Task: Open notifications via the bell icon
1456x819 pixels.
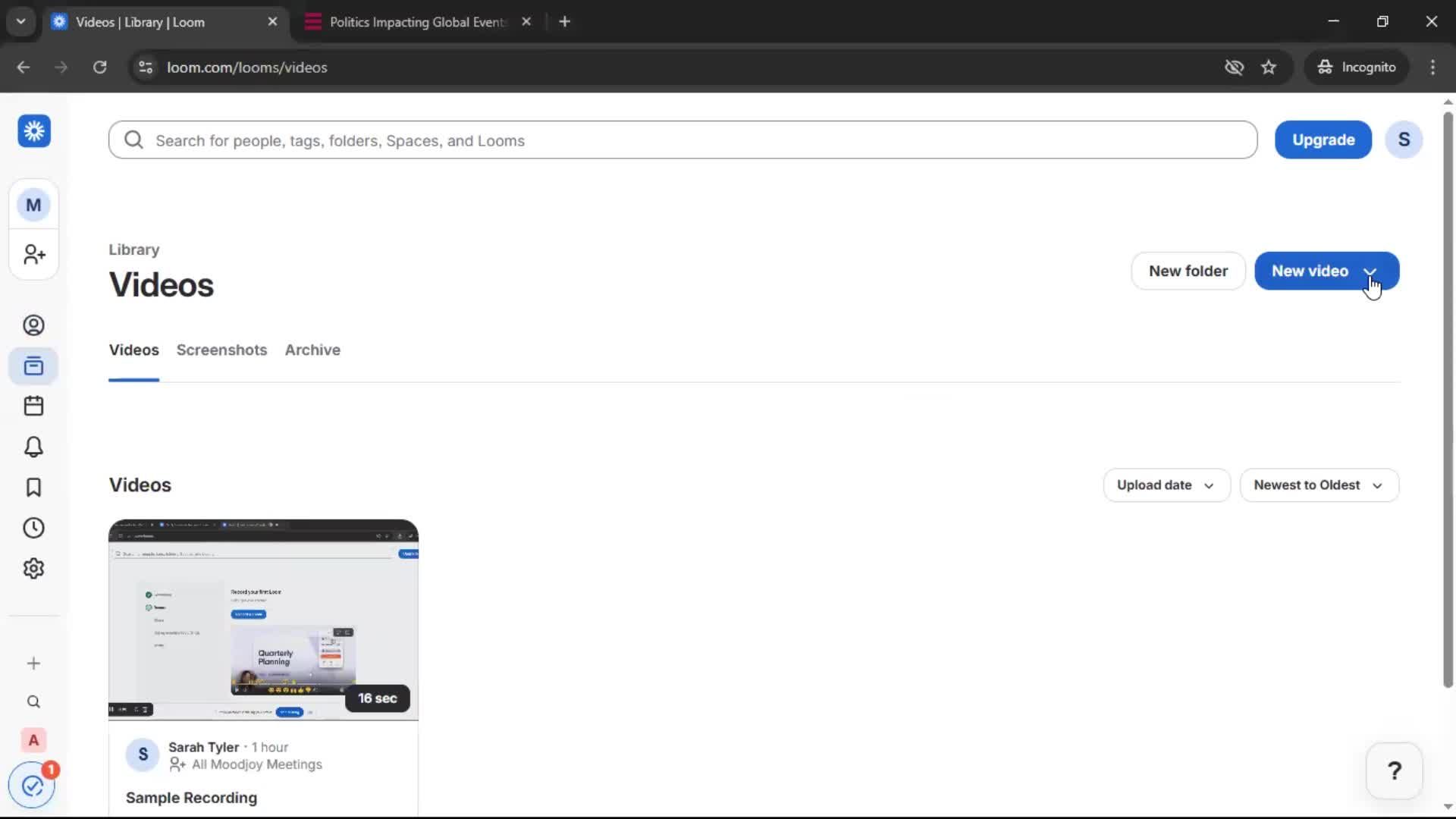Action: 33,447
